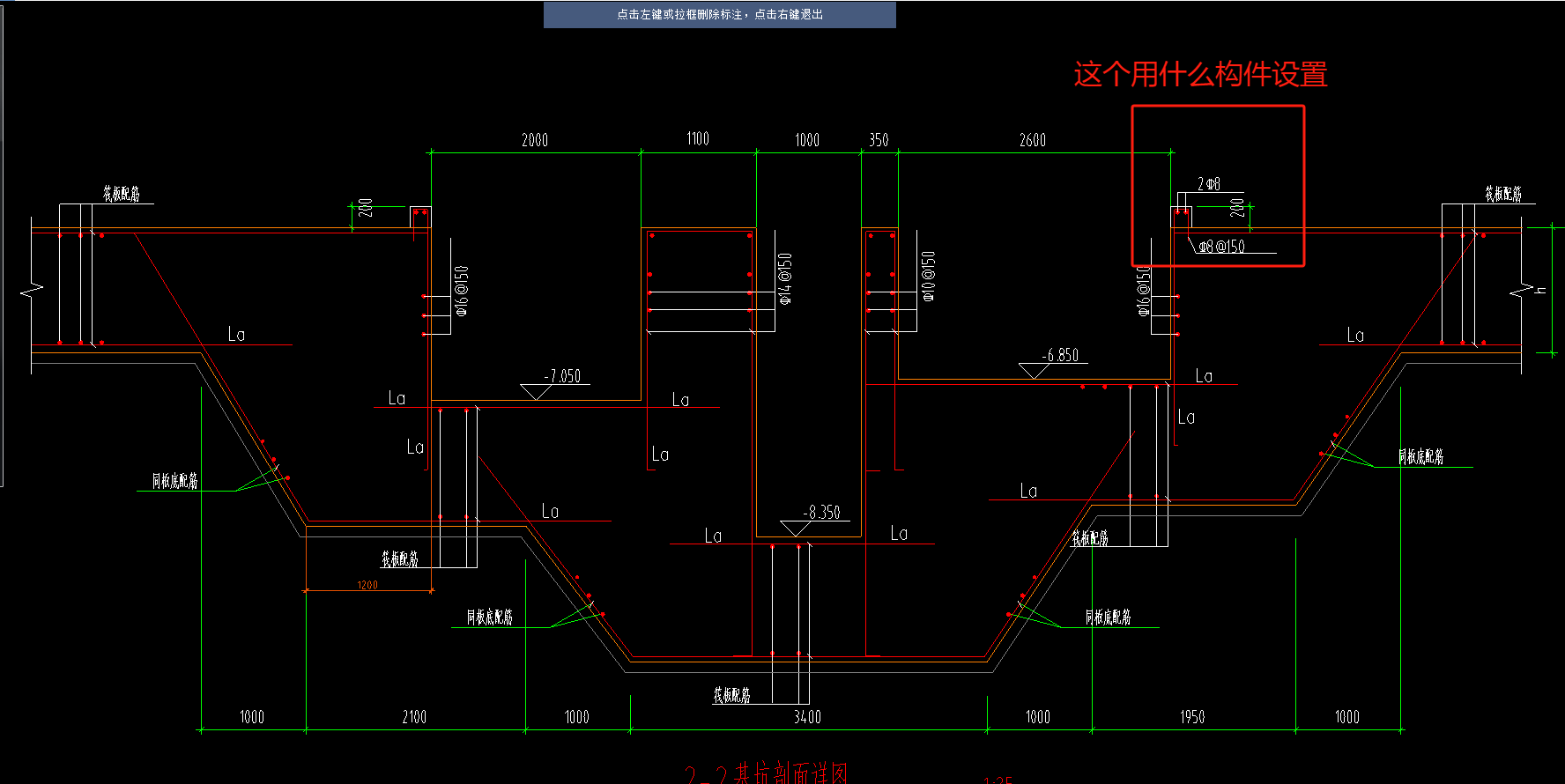Click the 1000 dimension left of 2100
Viewport: 1565px width, 784px height.
[252, 717]
